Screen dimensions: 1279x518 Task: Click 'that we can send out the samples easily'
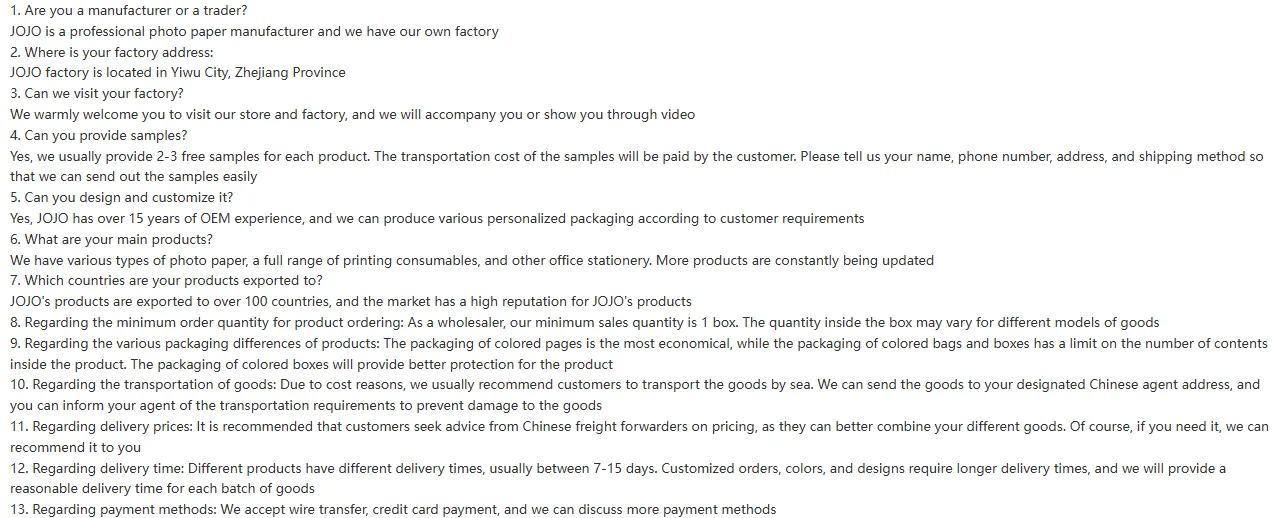(134, 177)
